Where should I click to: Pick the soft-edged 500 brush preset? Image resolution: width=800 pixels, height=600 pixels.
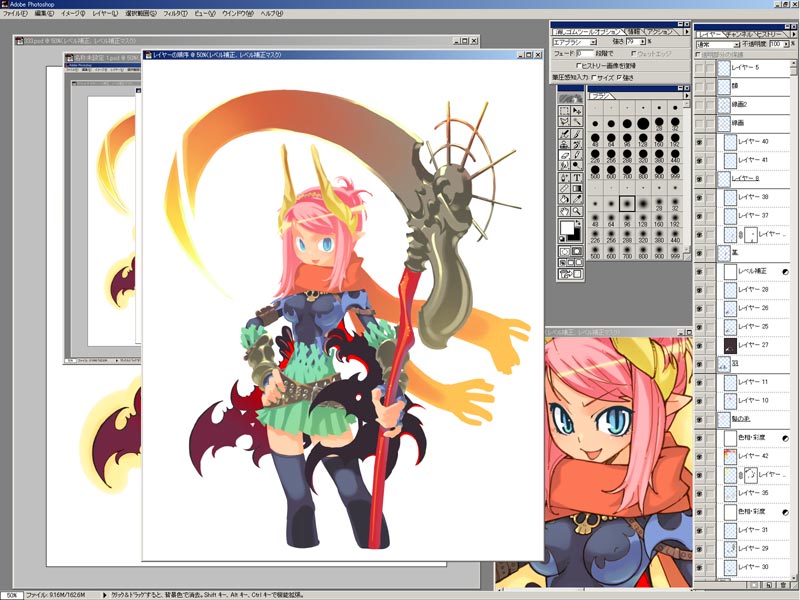click(595, 252)
